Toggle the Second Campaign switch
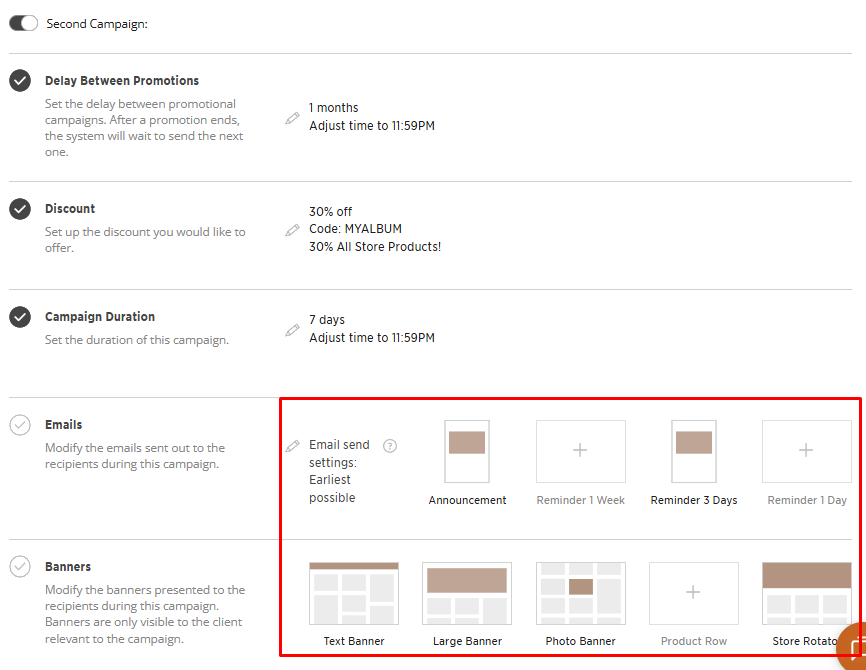Image resolution: width=866 pixels, height=670 pixels. (x=23, y=23)
